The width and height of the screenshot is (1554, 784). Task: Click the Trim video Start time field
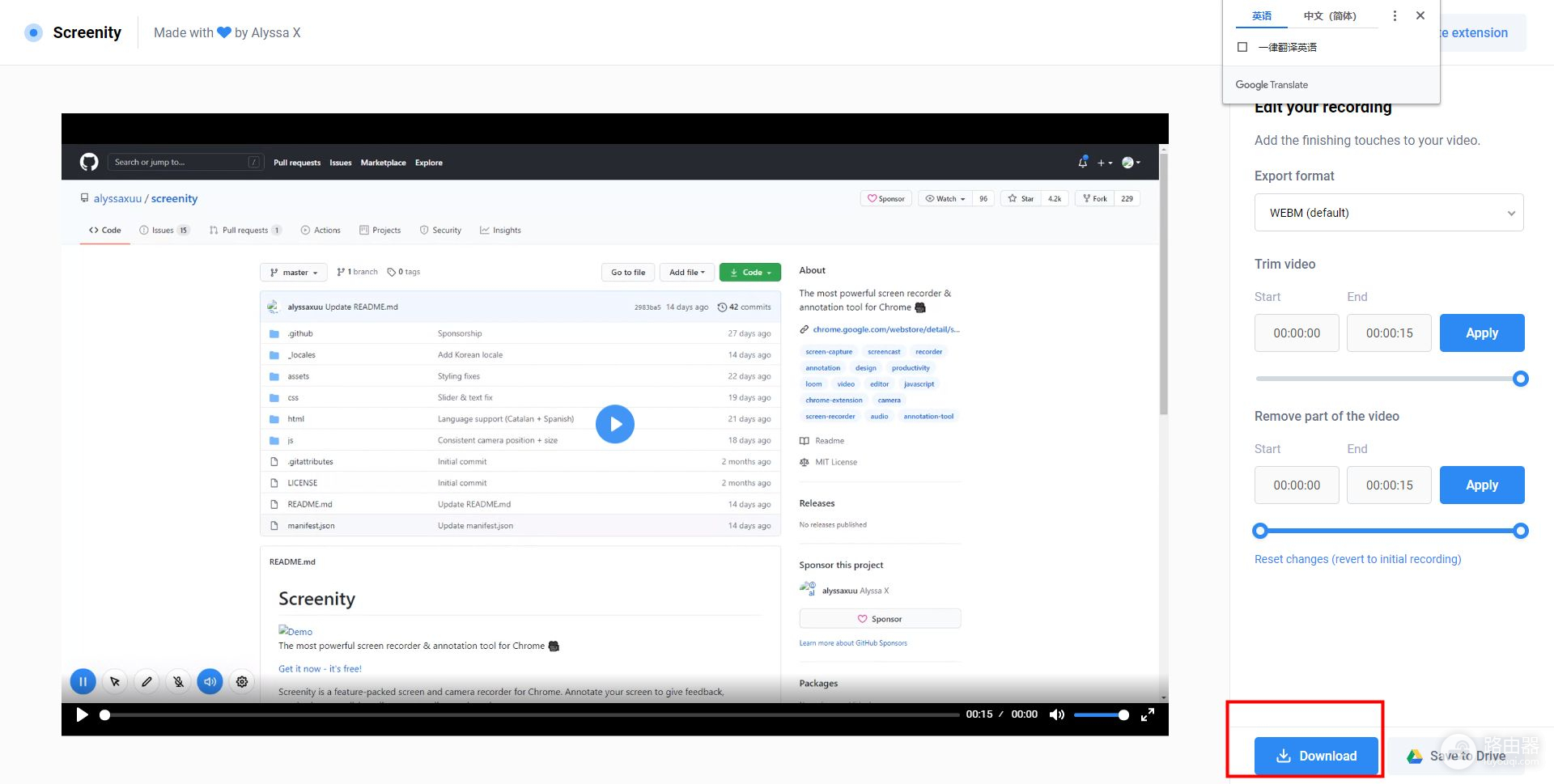1297,333
